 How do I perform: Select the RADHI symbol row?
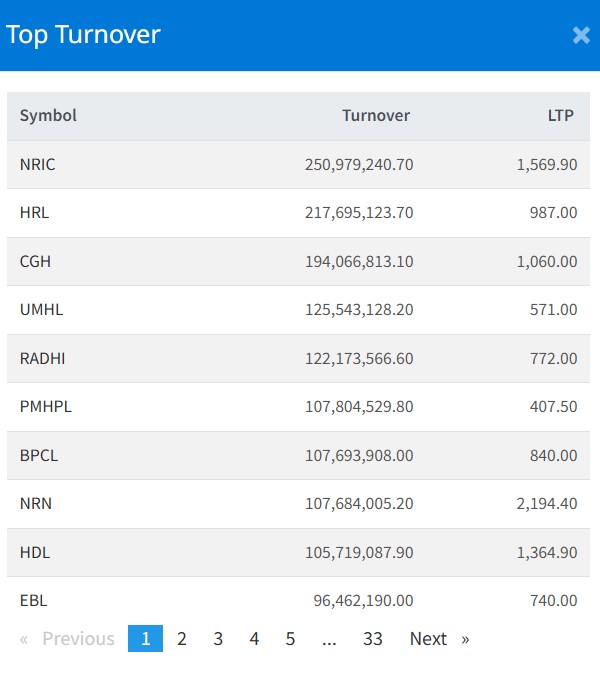43,358
